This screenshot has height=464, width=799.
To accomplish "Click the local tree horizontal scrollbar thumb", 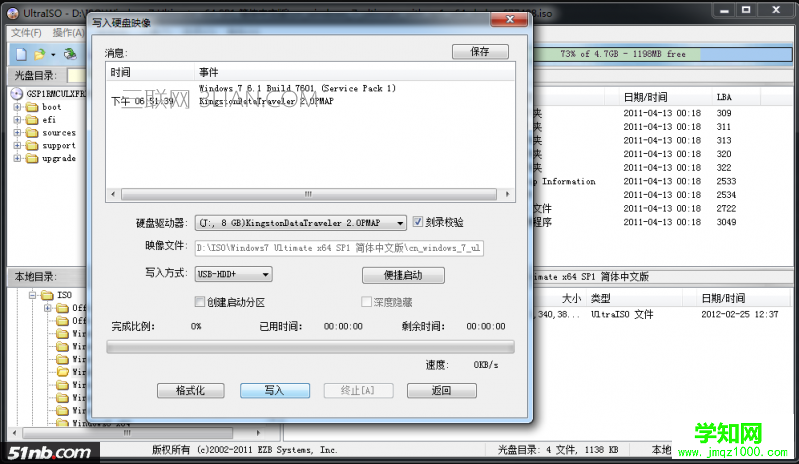I will pyautogui.click(x=127, y=433).
